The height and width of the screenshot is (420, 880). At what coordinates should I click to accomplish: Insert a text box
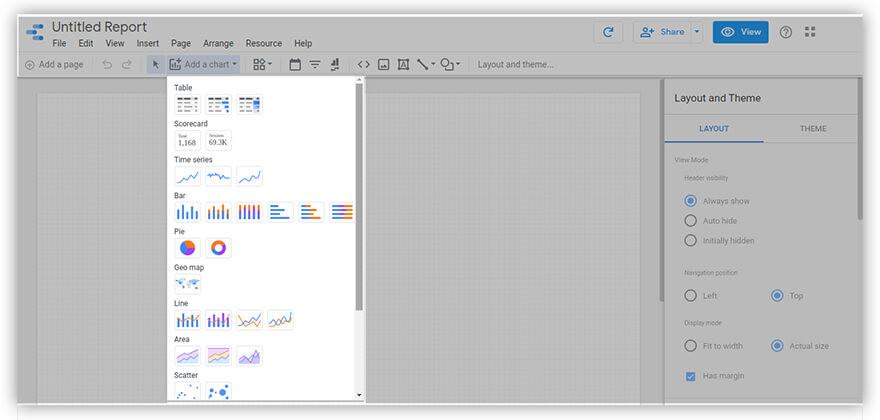403,65
